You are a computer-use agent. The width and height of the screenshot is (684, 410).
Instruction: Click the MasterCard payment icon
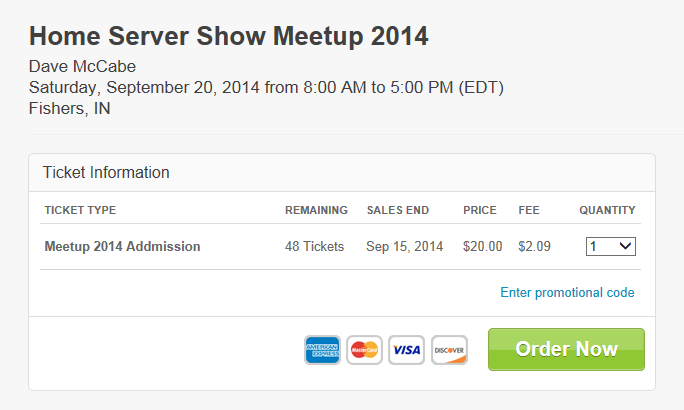tap(364, 350)
